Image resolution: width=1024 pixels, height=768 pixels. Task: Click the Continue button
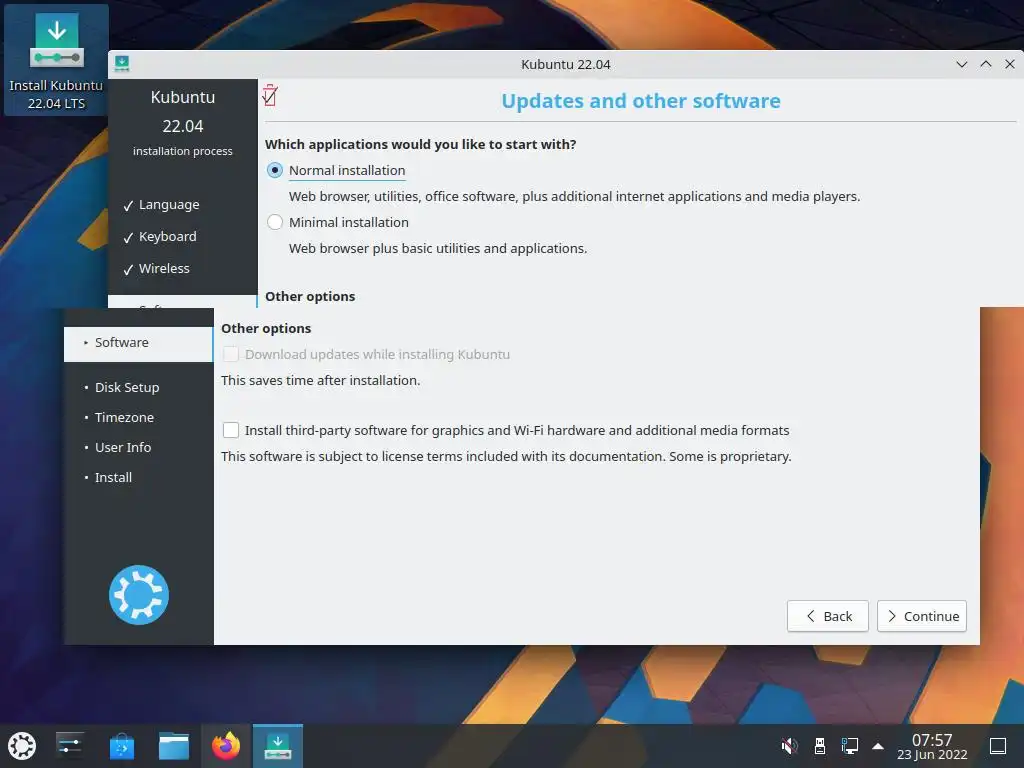[921, 616]
